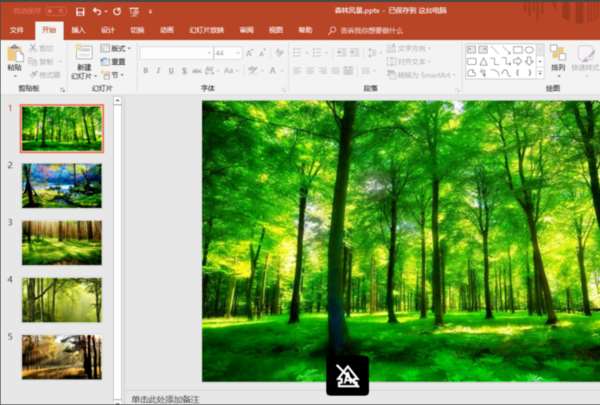Open the Insert ribbon tab
600x405 pixels.
[x=78, y=30]
